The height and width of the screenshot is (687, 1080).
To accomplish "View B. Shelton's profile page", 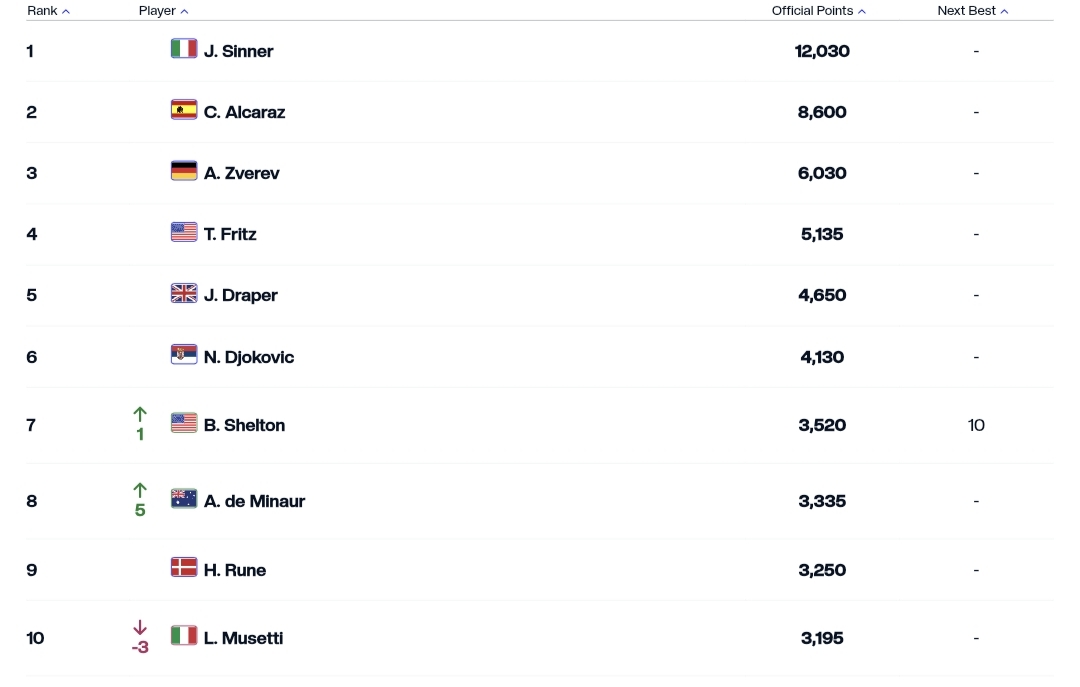I will pyautogui.click(x=244, y=425).
